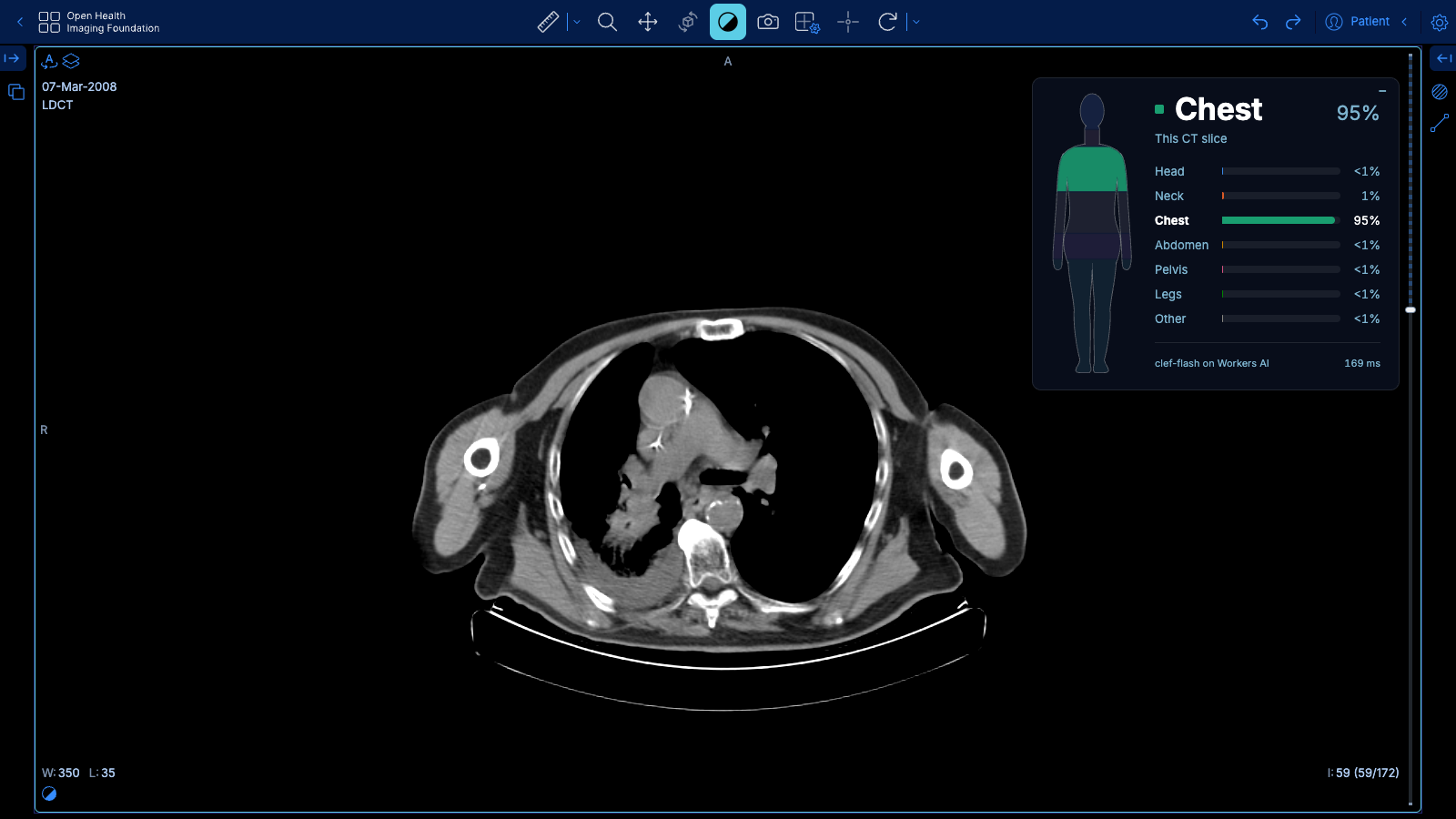Image resolution: width=1456 pixels, height=819 pixels.
Task: Click the body figure thumbnail in the Chest card
Action: (1092, 233)
